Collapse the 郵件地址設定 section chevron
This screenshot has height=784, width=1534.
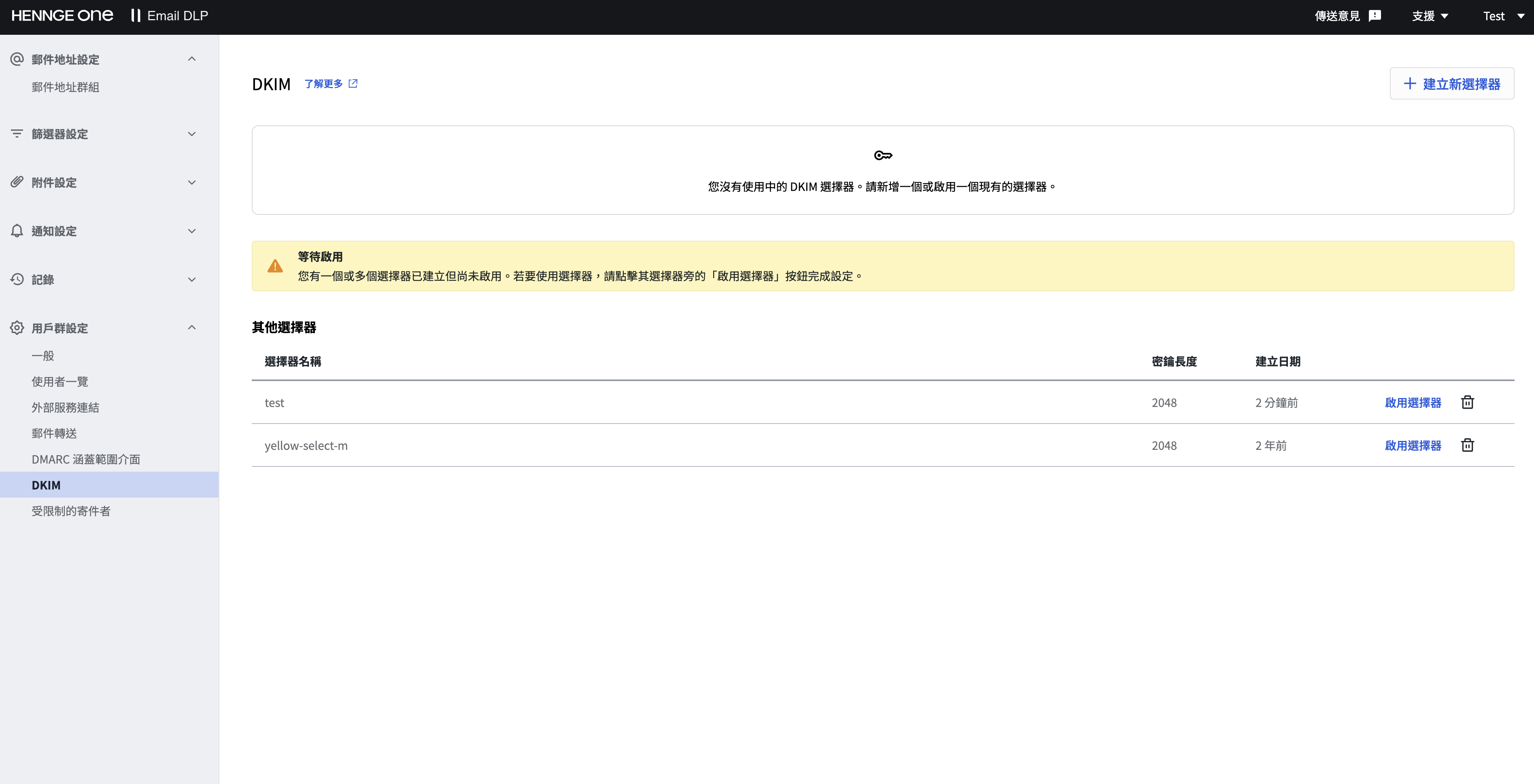click(x=192, y=58)
